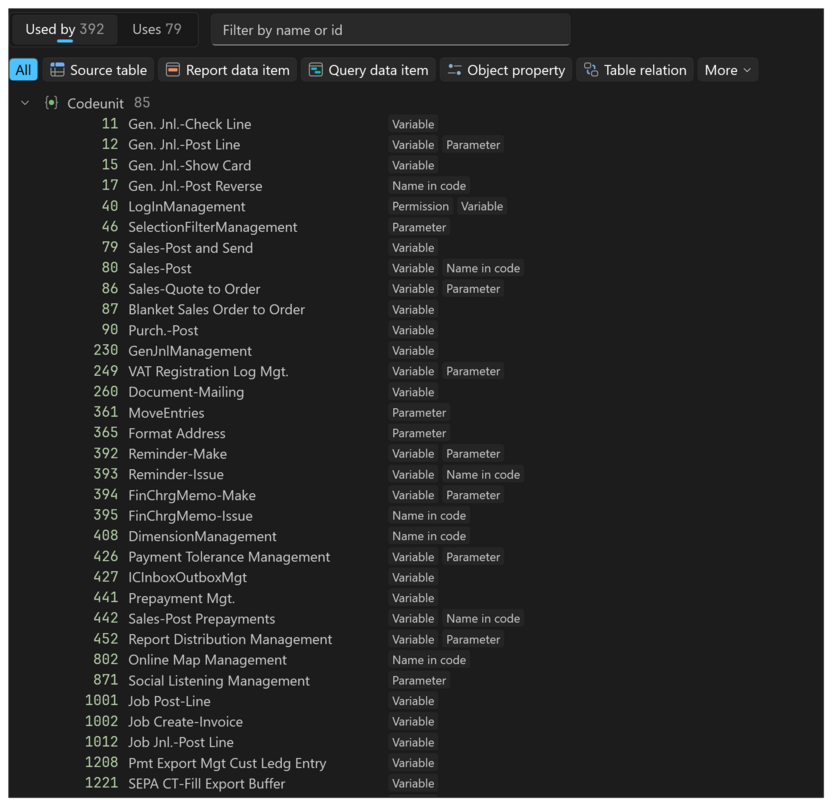Open FinChrgMemo-Make codeunit
This screenshot has width=832, height=802.
click(192, 496)
